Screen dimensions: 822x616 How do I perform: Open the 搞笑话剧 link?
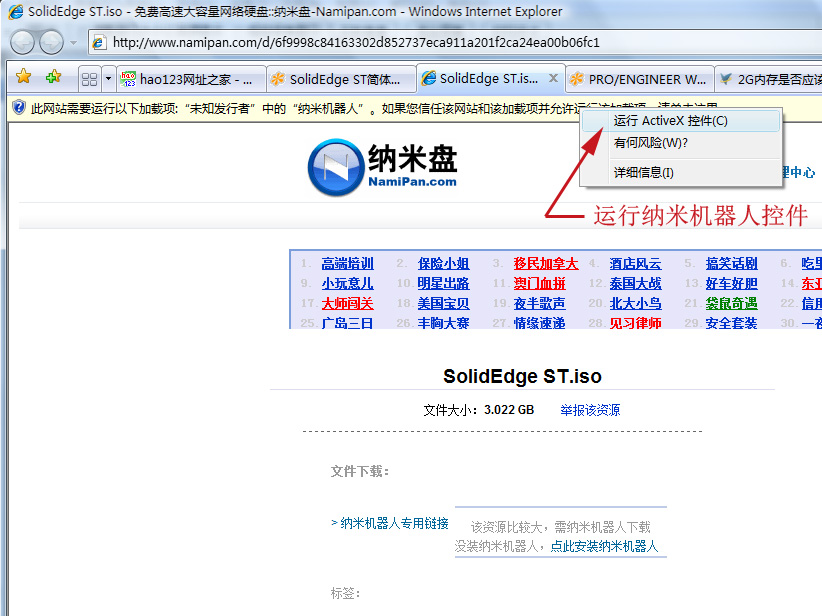click(731, 263)
